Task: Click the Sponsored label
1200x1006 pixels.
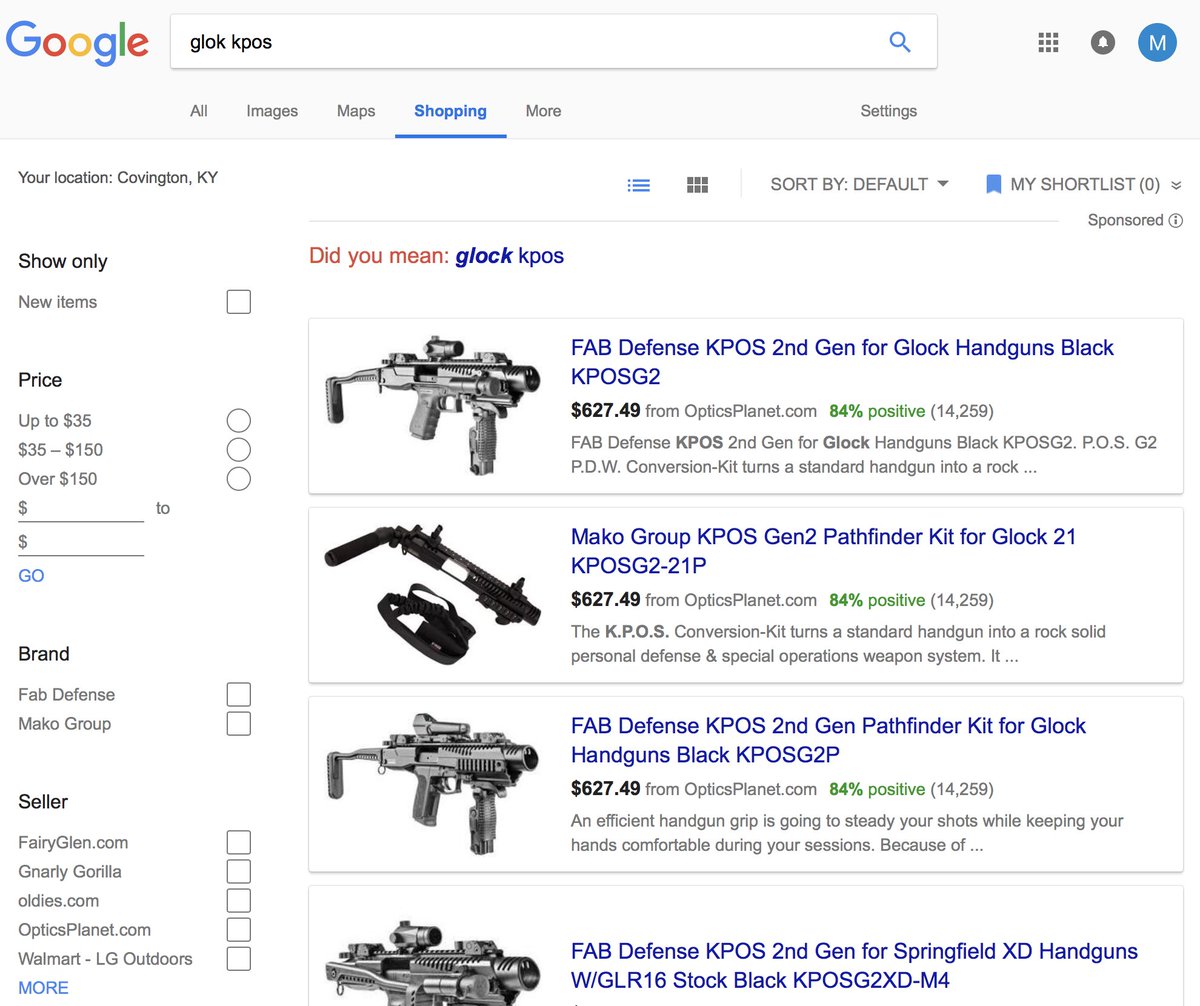Action: click(x=1126, y=220)
